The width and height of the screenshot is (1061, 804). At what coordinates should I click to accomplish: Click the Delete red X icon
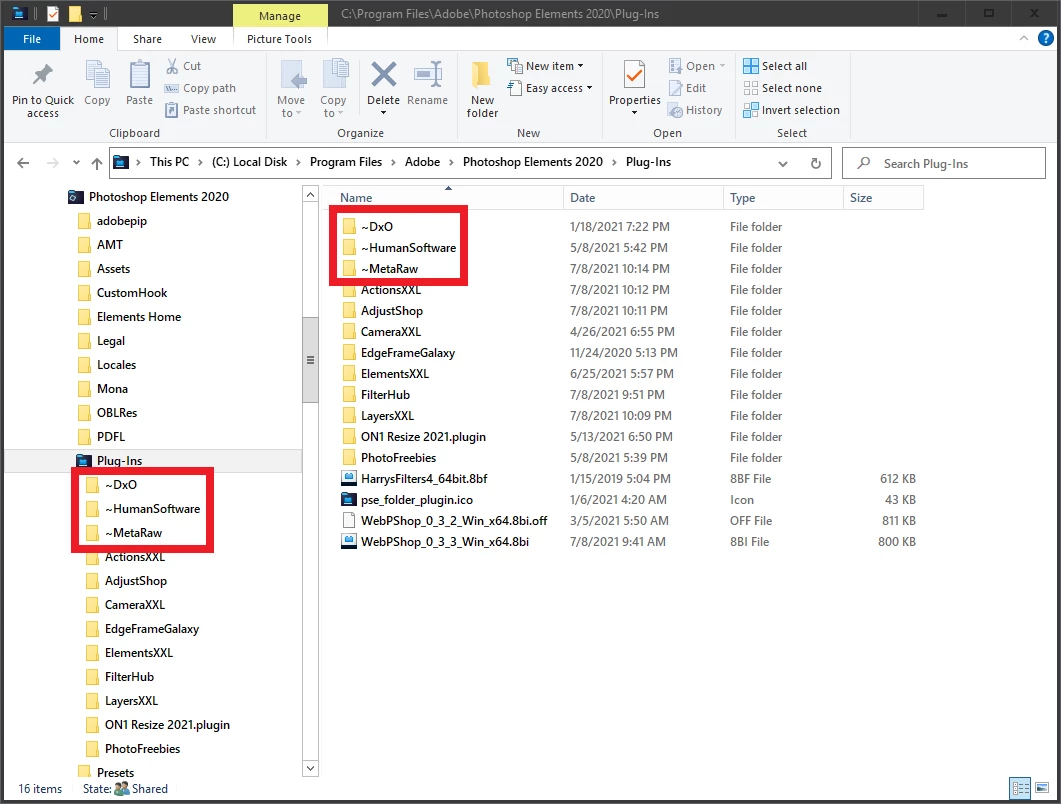pyautogui.click(x=384, y=74)
